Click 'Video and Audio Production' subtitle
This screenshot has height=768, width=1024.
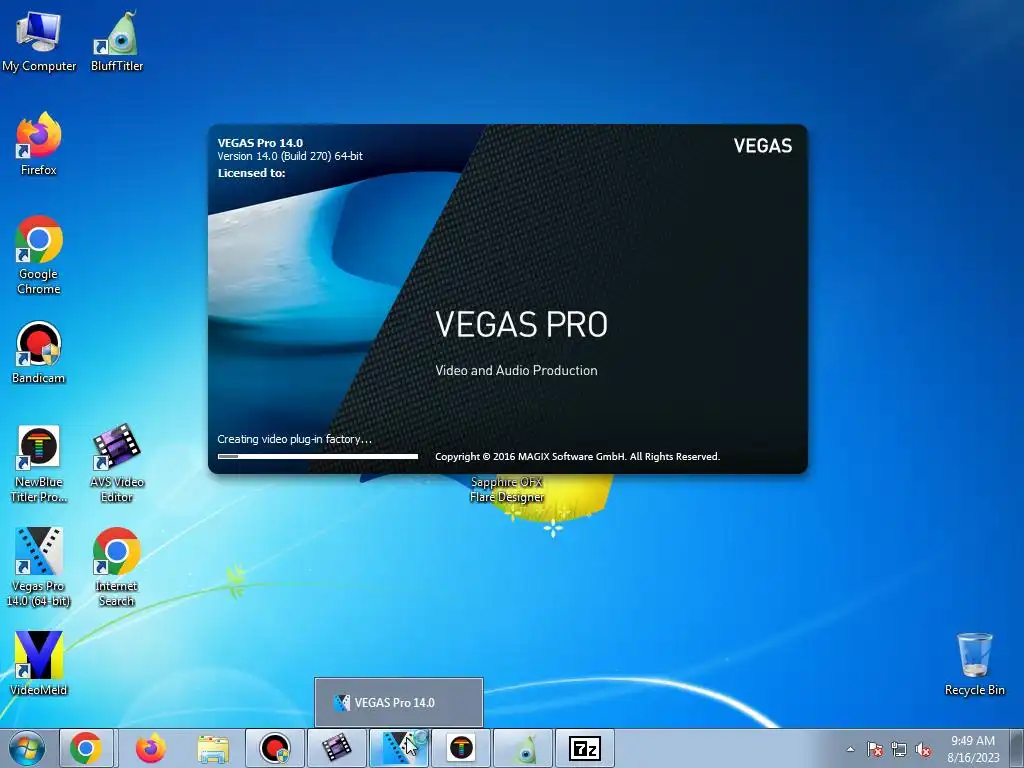click(x=516, y=370)
